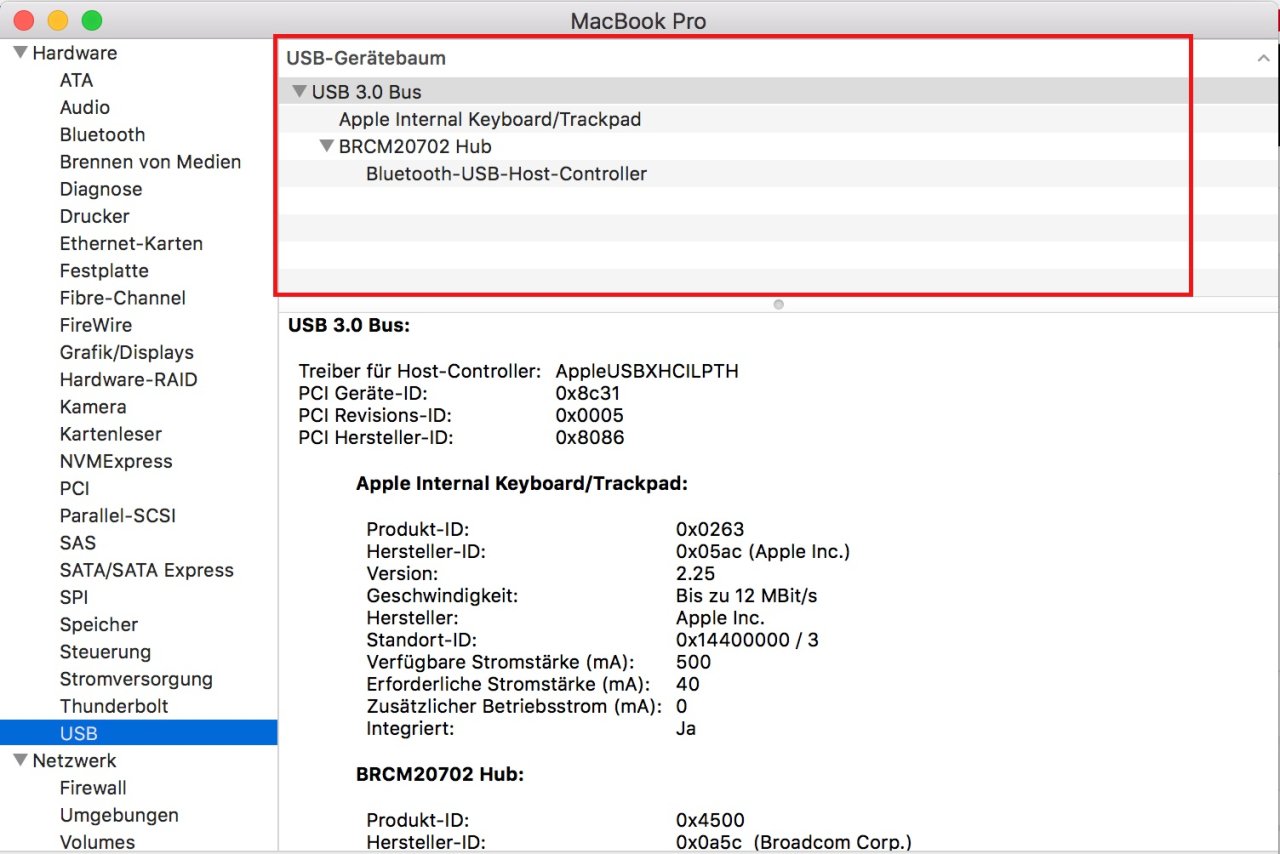Screen dimensions: 1280x854
Task: Click the yellow minimize window button
Action: click(x=58, y=20)
